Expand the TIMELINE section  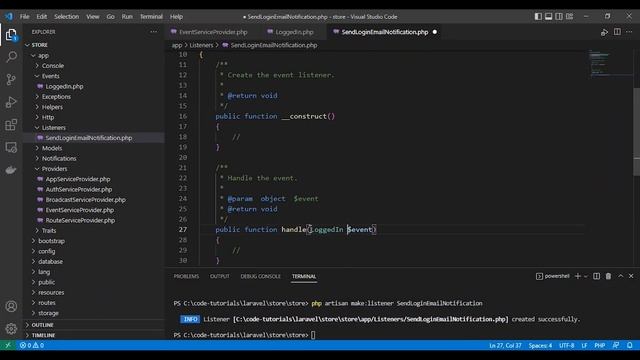click(x=43, y=335)
